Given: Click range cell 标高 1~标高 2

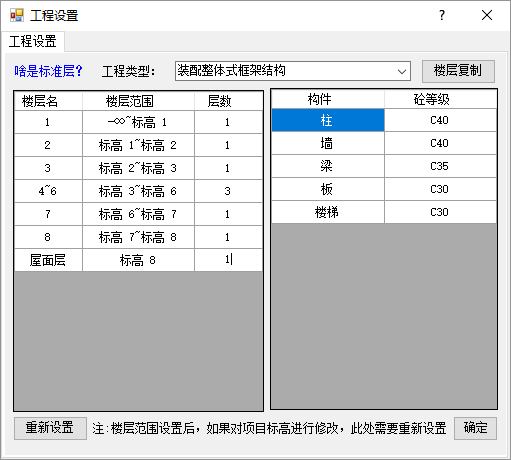Looking at the screenshot, I should coord(138,145).
